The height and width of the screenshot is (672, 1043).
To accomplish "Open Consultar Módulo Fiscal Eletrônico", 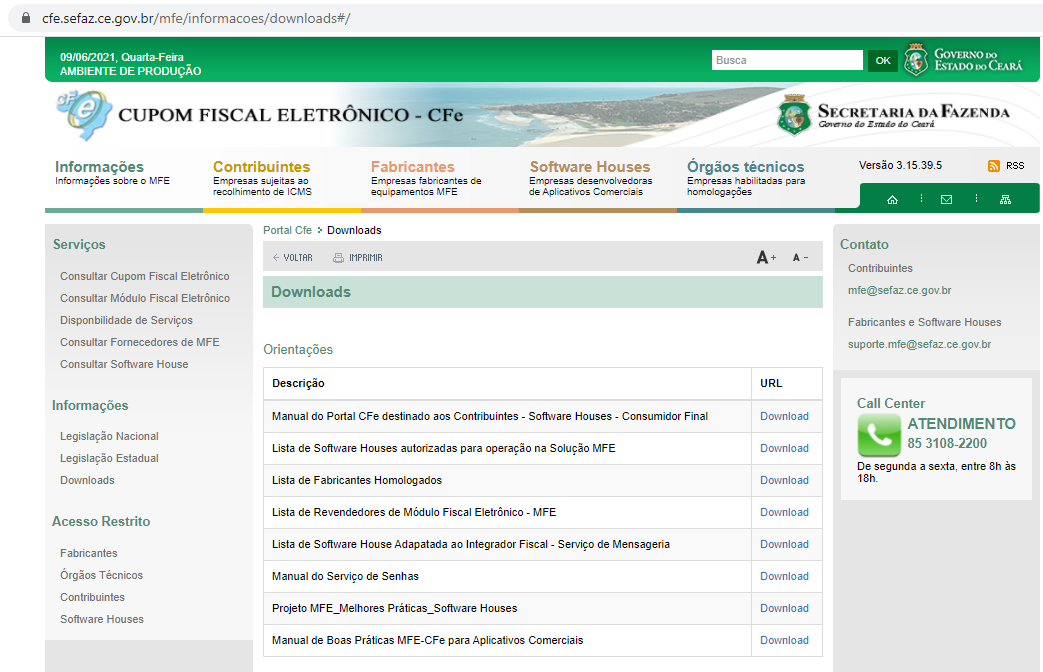I will tap(145, 298).
